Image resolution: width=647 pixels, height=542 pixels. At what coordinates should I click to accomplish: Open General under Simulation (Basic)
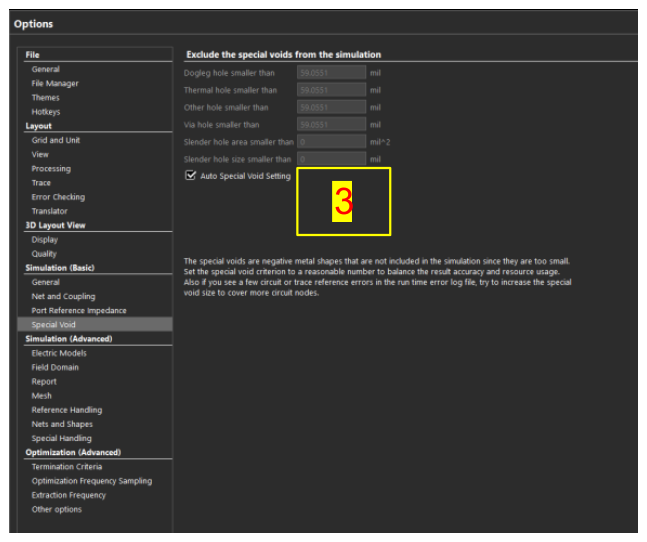click(x=46, y=283)
